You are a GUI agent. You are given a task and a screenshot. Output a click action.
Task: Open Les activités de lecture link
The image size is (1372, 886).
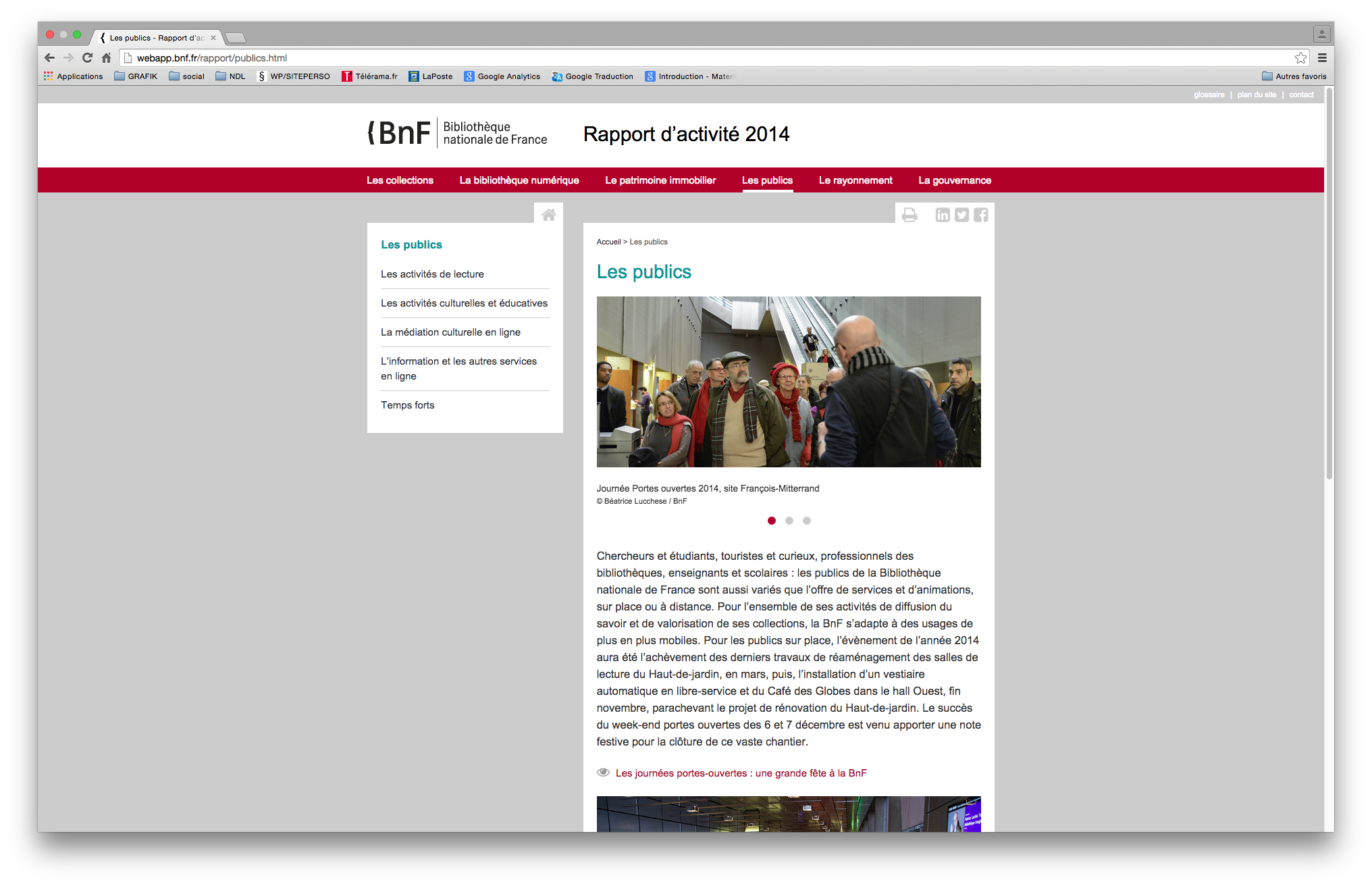point(432,274)
